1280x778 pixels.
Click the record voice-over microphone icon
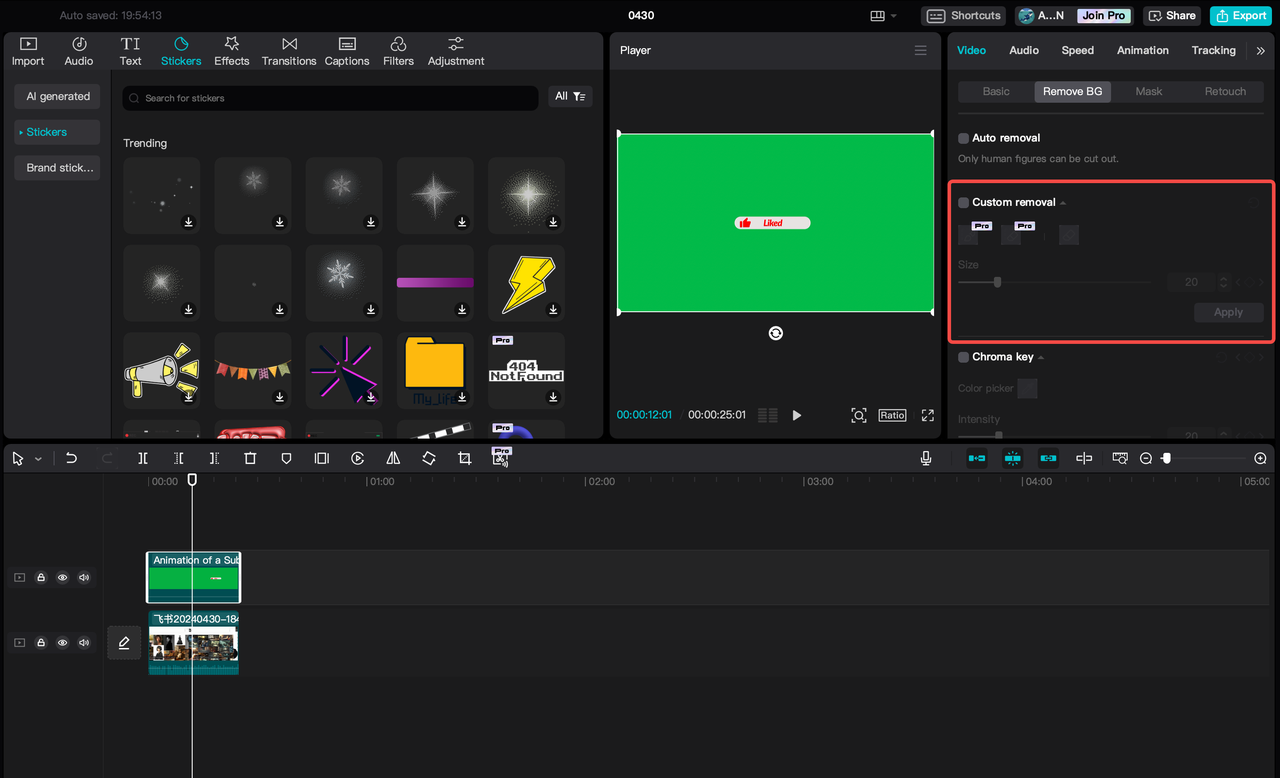925,458
